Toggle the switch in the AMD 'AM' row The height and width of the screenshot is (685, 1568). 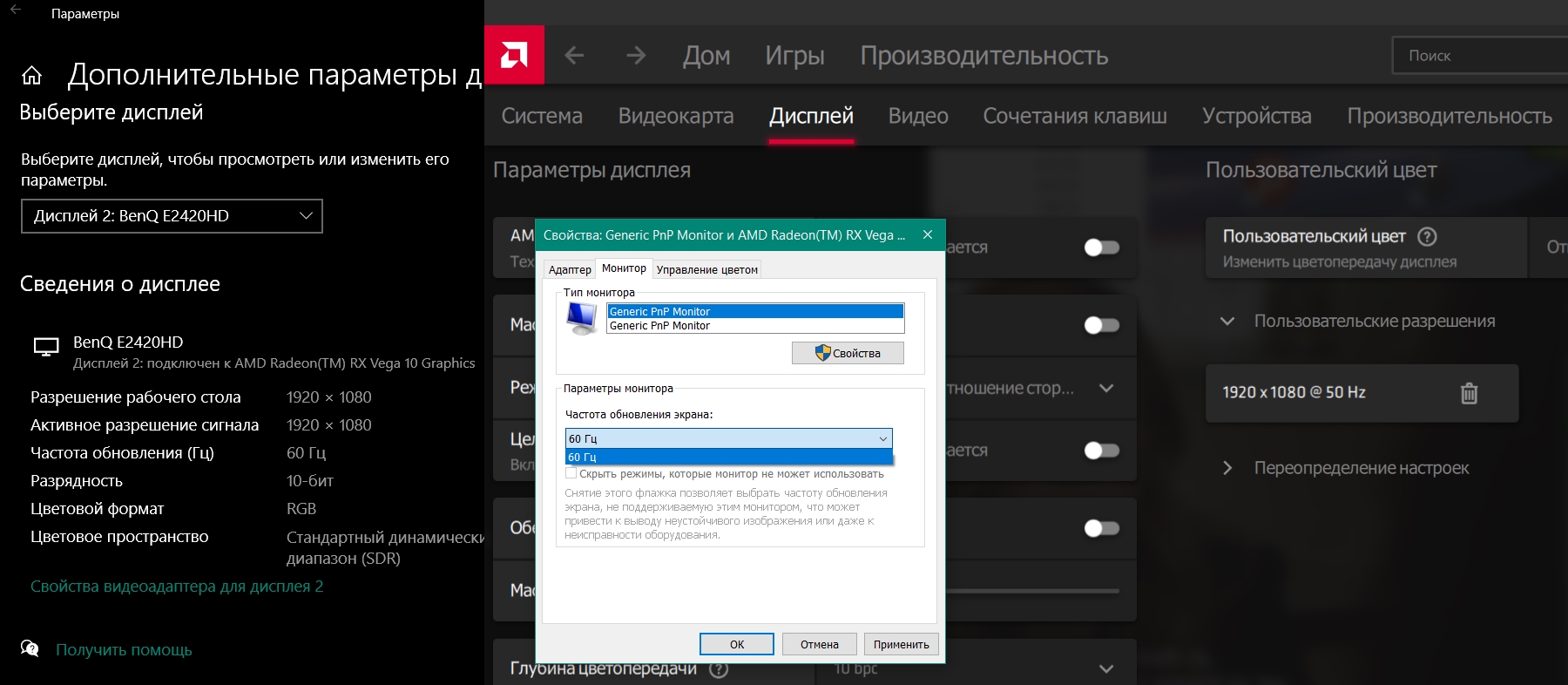point(1101,248)
